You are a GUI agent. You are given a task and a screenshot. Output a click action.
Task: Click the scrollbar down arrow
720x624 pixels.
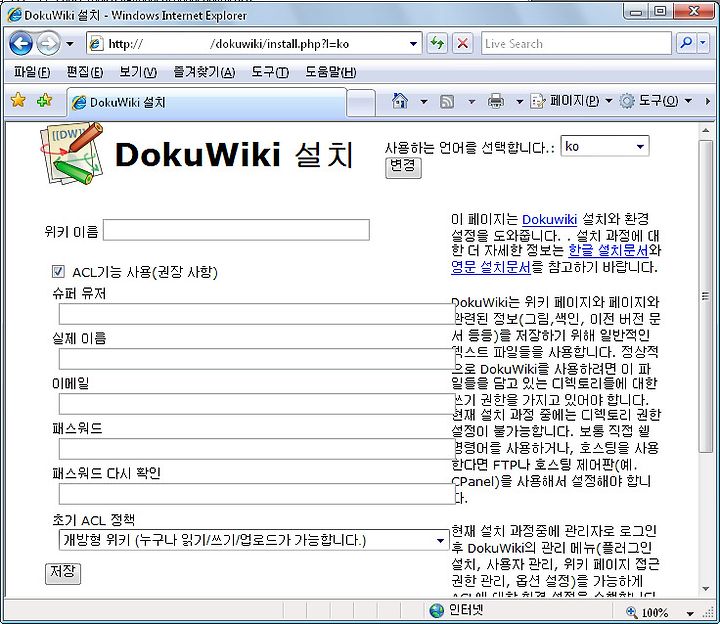(x=705, y=589)
